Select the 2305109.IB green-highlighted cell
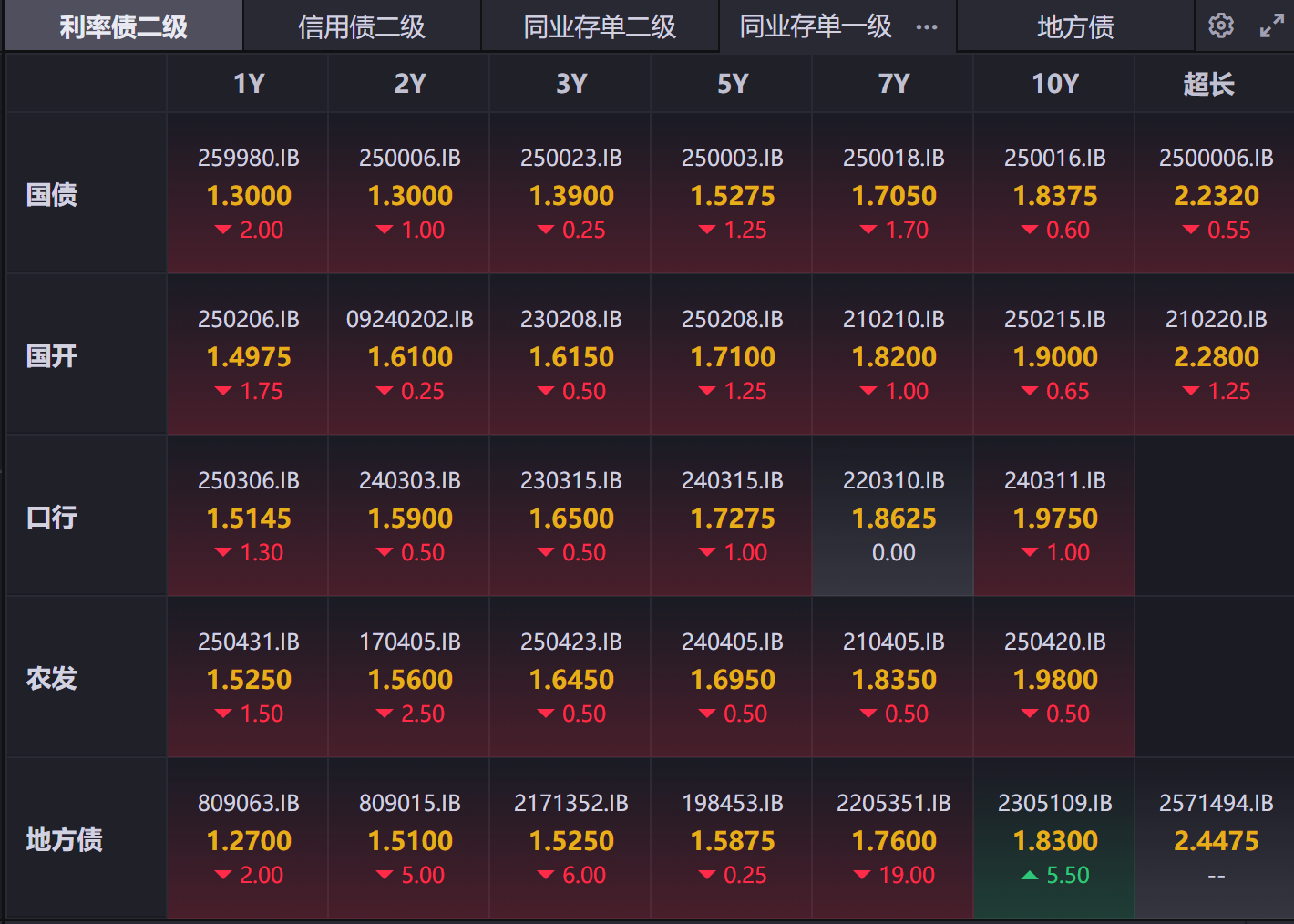Image resolution: width=1294 pixels, height=924 pixels. coord(1054,838)
